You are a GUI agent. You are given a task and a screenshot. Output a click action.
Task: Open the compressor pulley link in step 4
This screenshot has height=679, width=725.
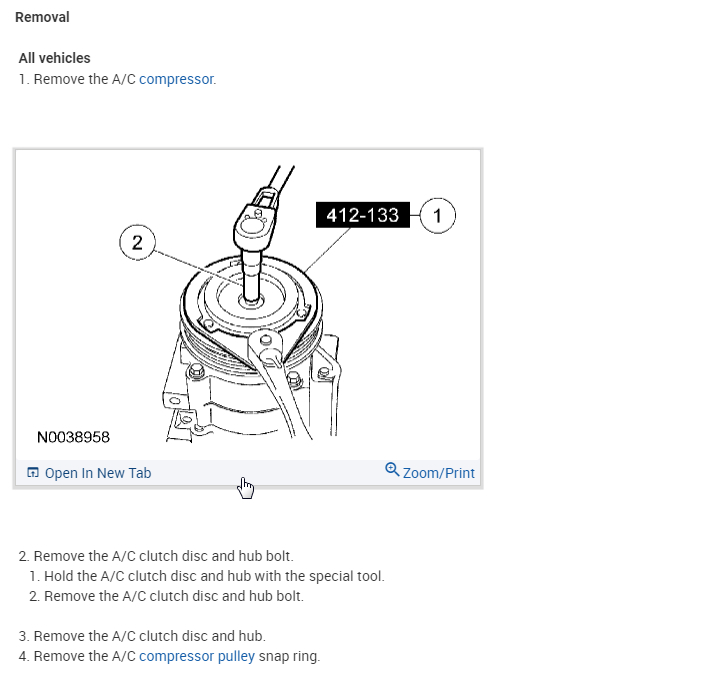pos(197,656)
